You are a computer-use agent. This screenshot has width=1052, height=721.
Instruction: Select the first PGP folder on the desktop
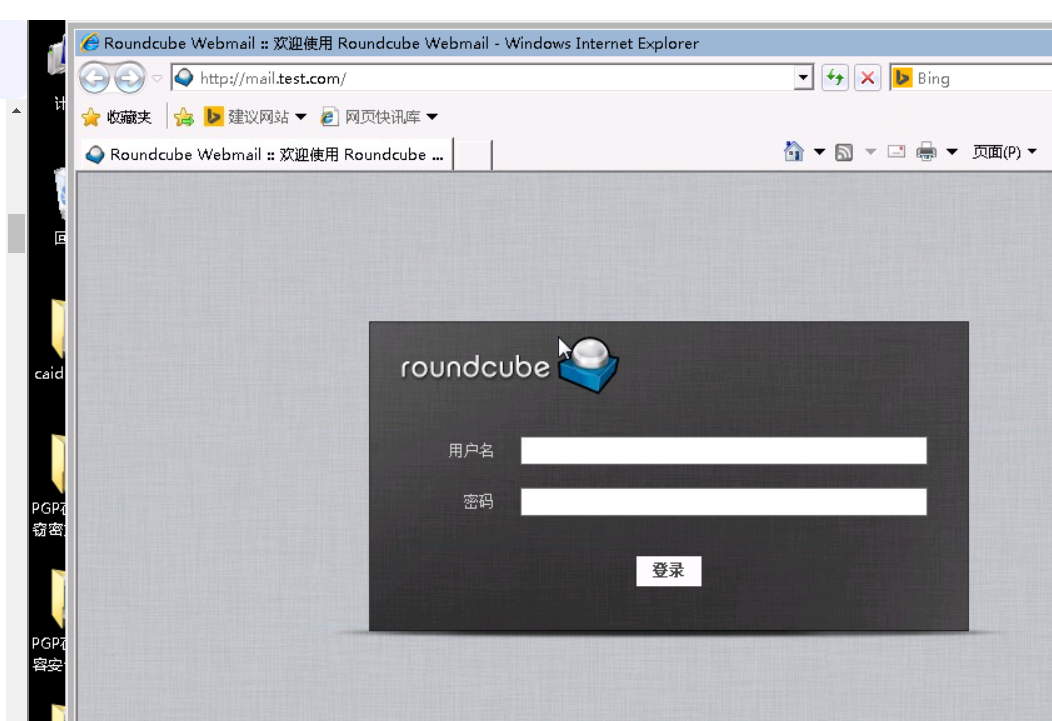52,485
